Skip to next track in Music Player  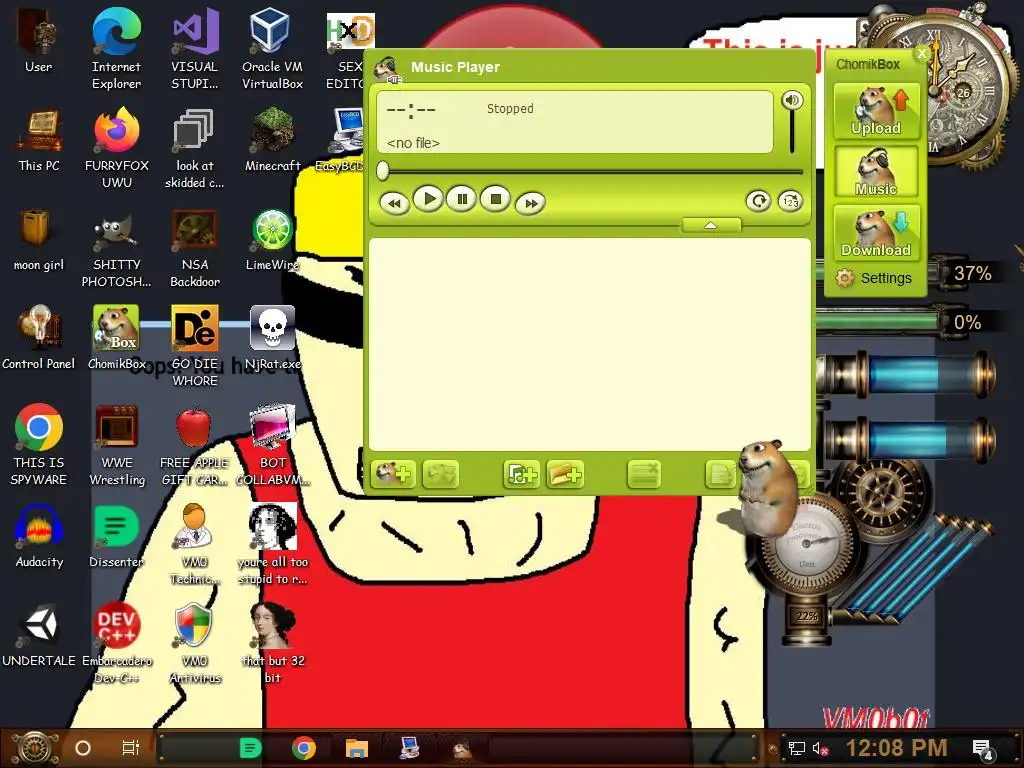click(530, 203)
